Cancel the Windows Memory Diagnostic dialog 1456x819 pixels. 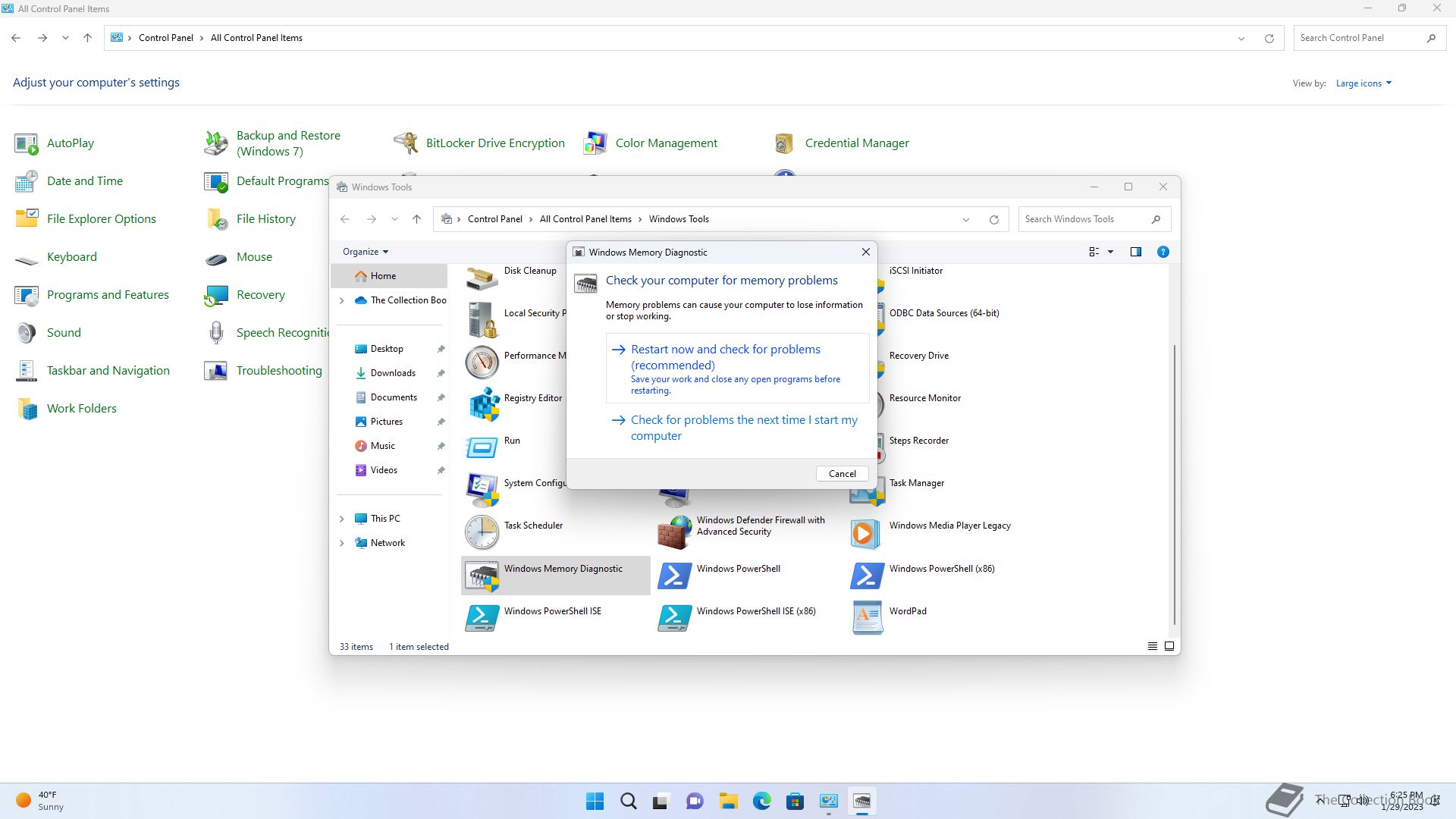pyautogui.click(x=842, y=473)
